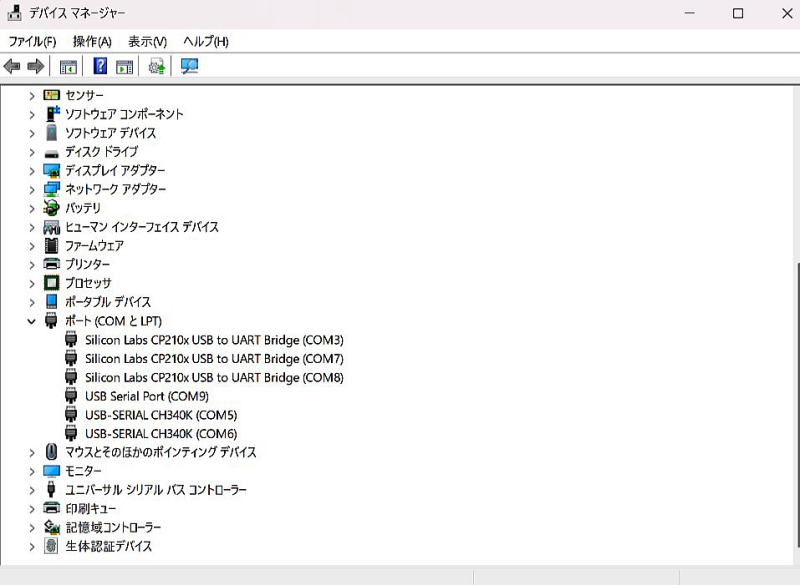This screenshot has height=585, width=800.
Task: Click the Forward arrow toolbar button
Action: [x=35, y=67]
